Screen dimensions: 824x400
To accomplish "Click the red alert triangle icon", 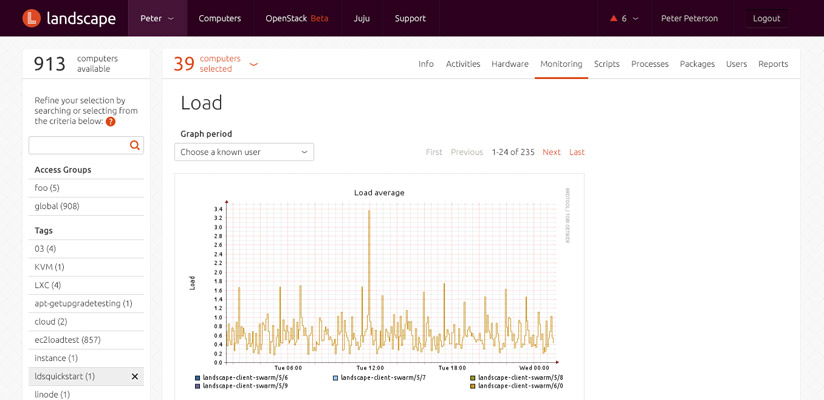I will coord(613,18).
